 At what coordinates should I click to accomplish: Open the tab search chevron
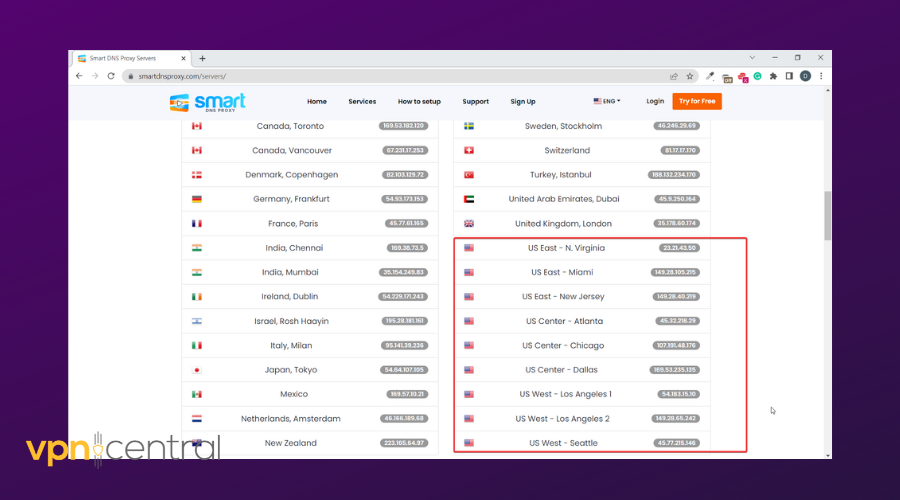click(x=752, y=57)
